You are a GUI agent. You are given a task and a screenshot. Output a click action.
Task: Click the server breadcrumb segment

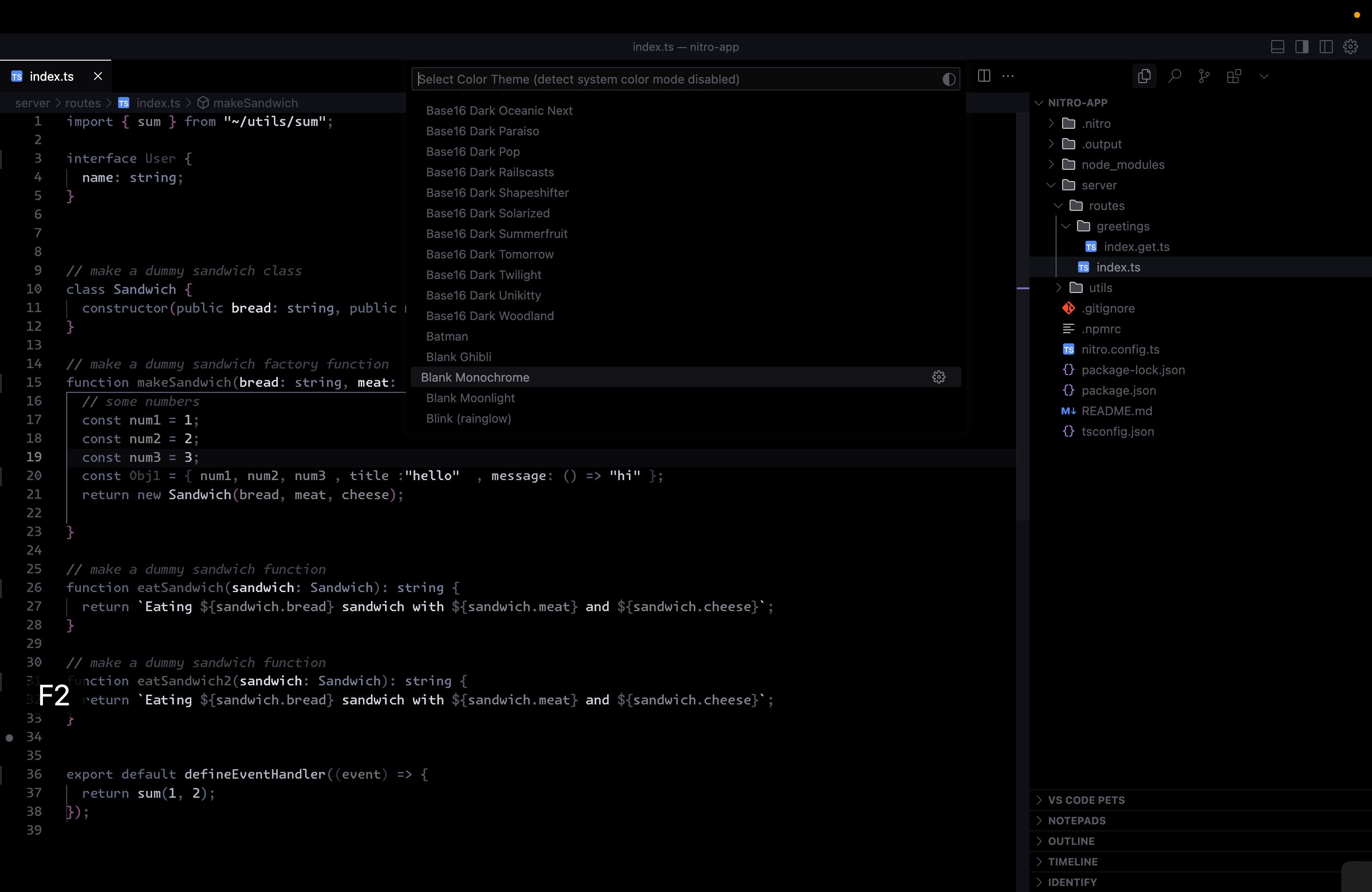32,103
